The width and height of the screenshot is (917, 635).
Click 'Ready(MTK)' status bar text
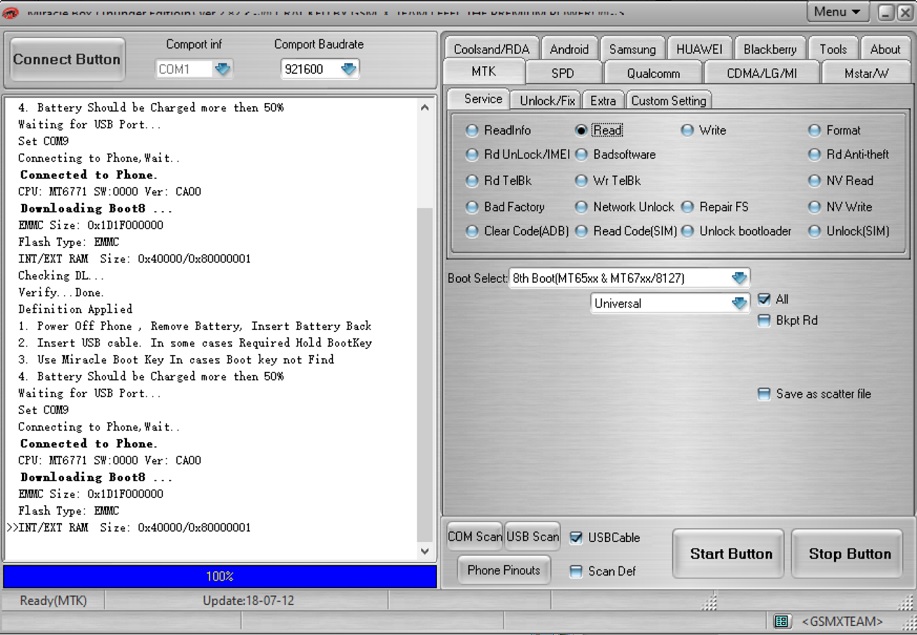53,601
